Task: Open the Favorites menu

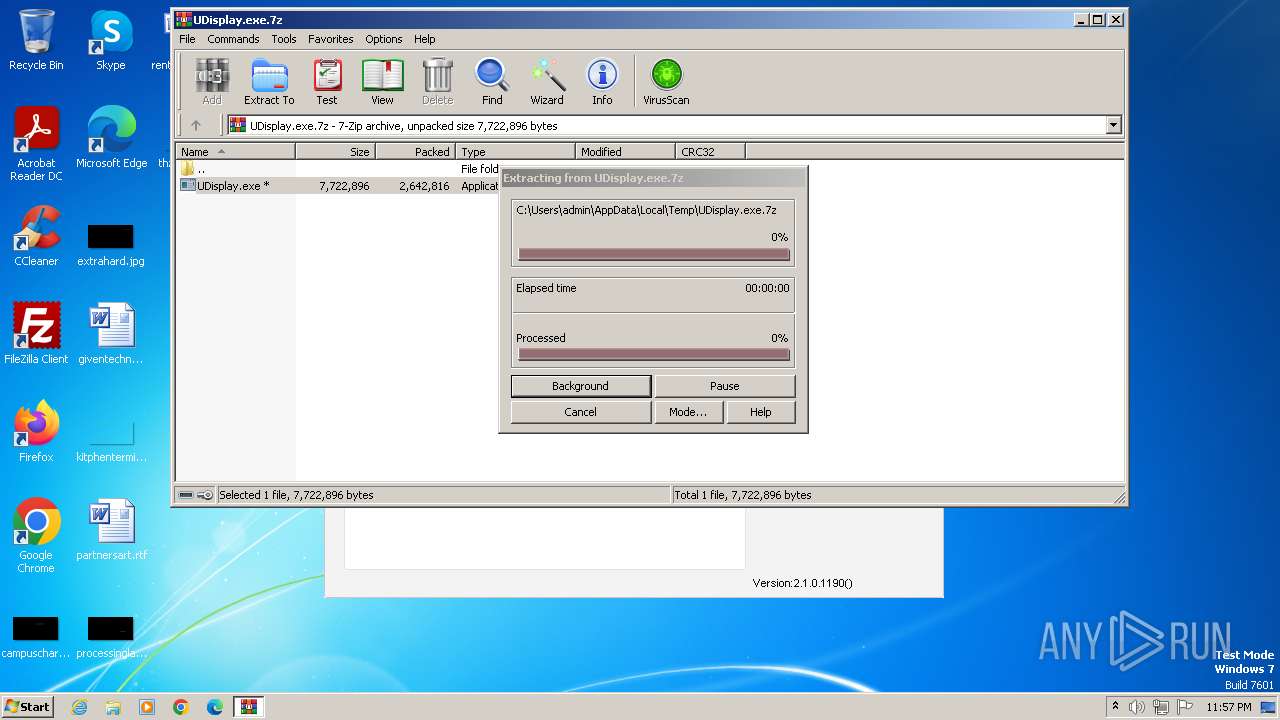Action: (x=331, y=39)
